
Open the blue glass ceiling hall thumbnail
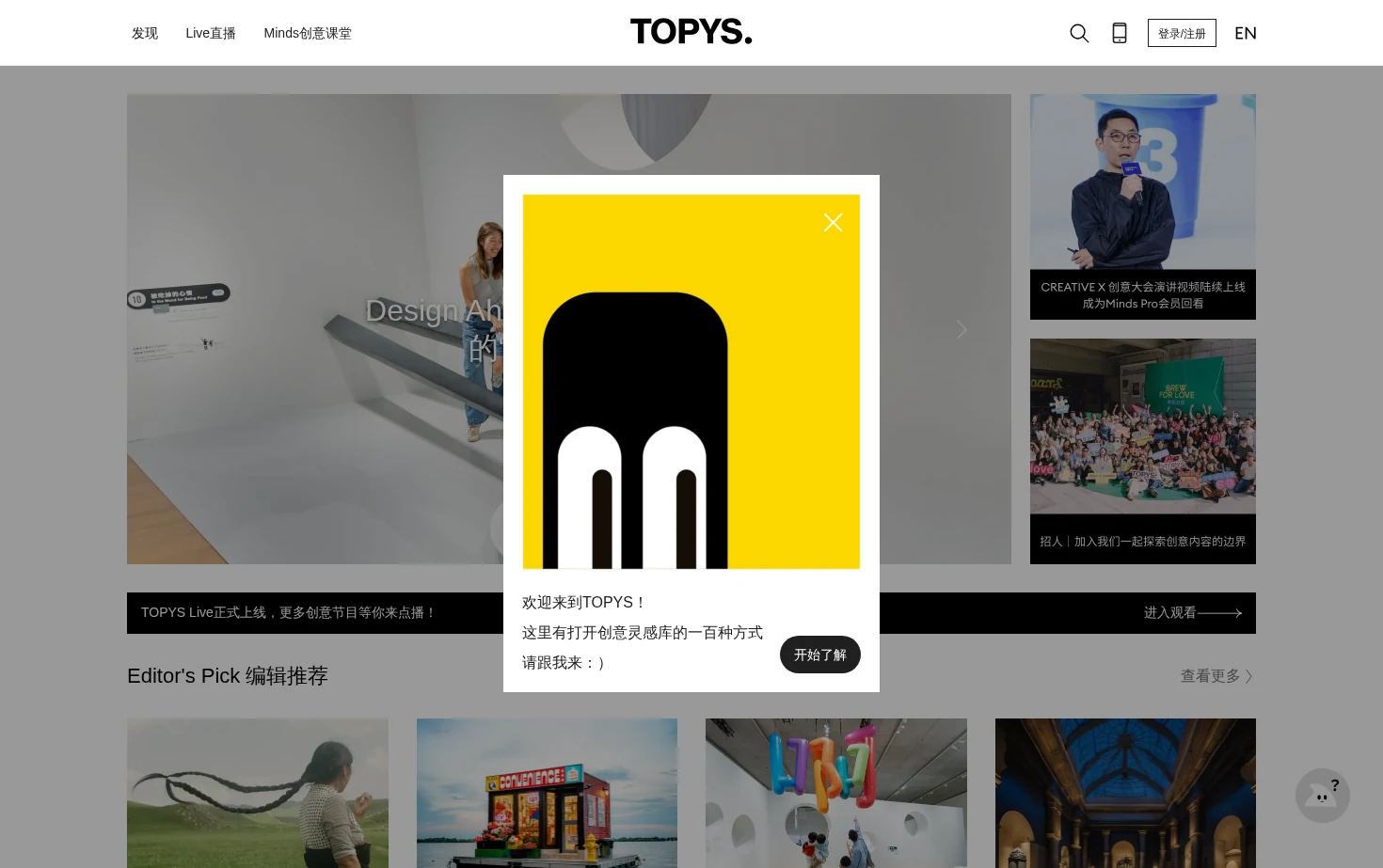(x=1125, y=793)
